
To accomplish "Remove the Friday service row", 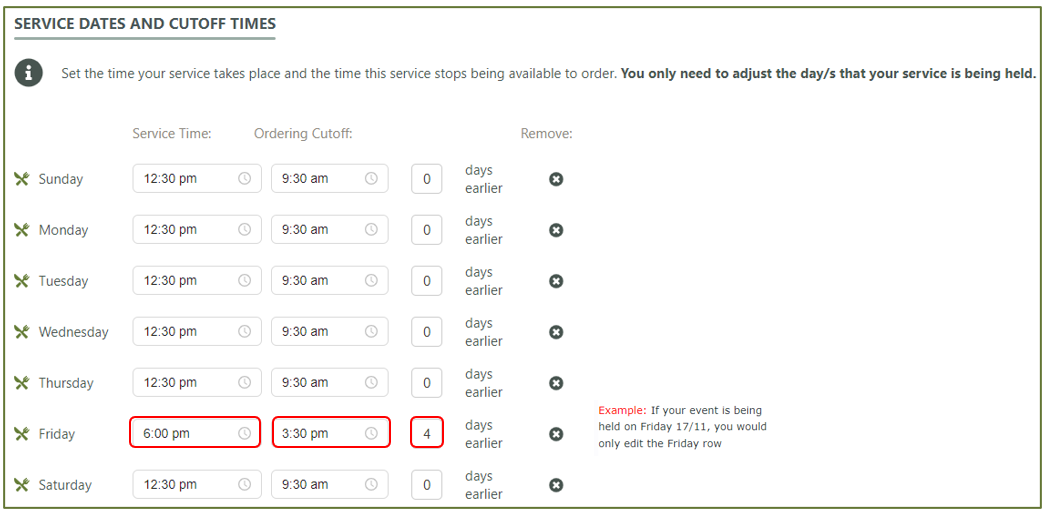I will click(x=556, y=434).
